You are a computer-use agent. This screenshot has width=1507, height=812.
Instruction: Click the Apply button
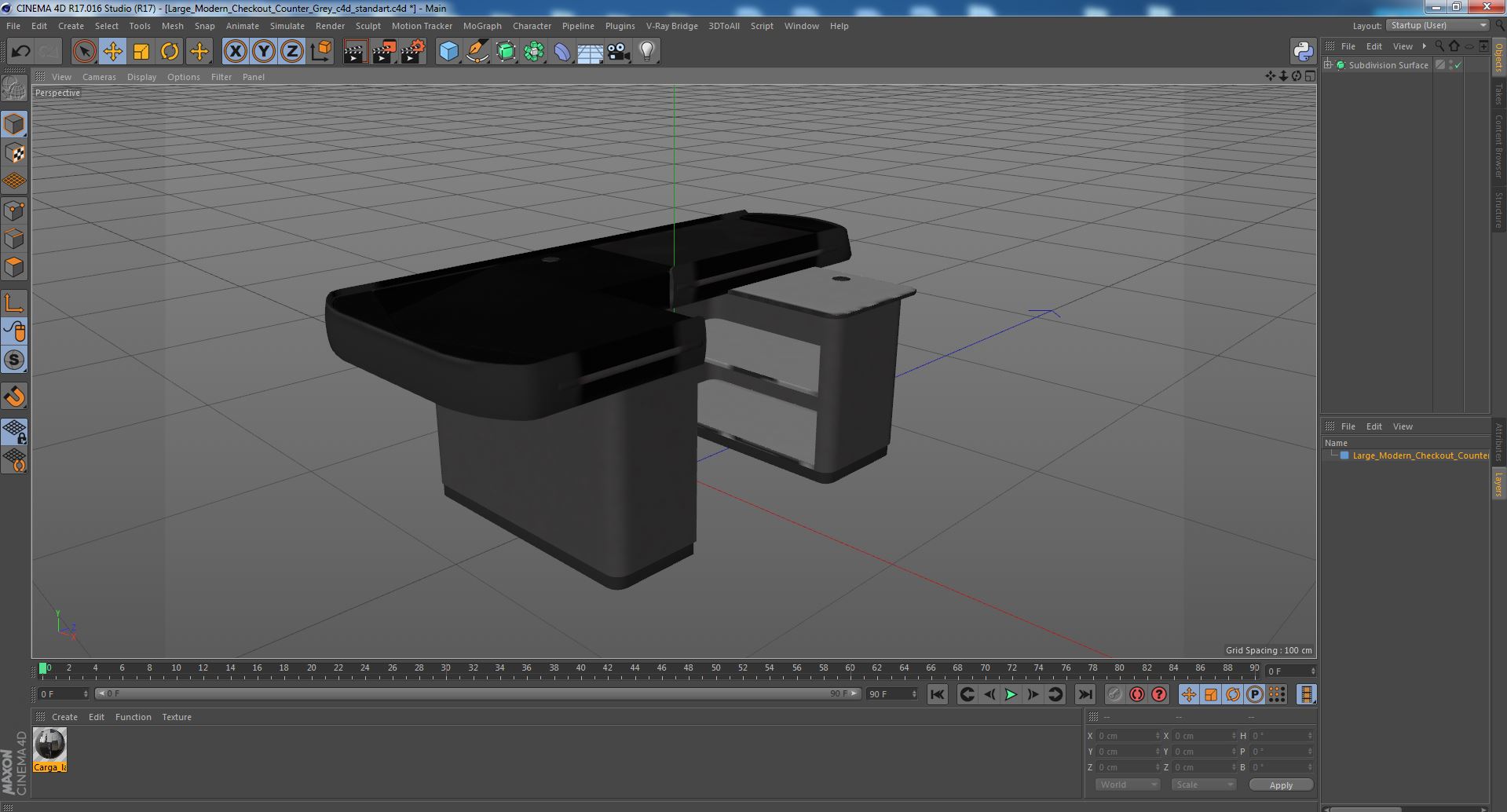coord(1281,785)
